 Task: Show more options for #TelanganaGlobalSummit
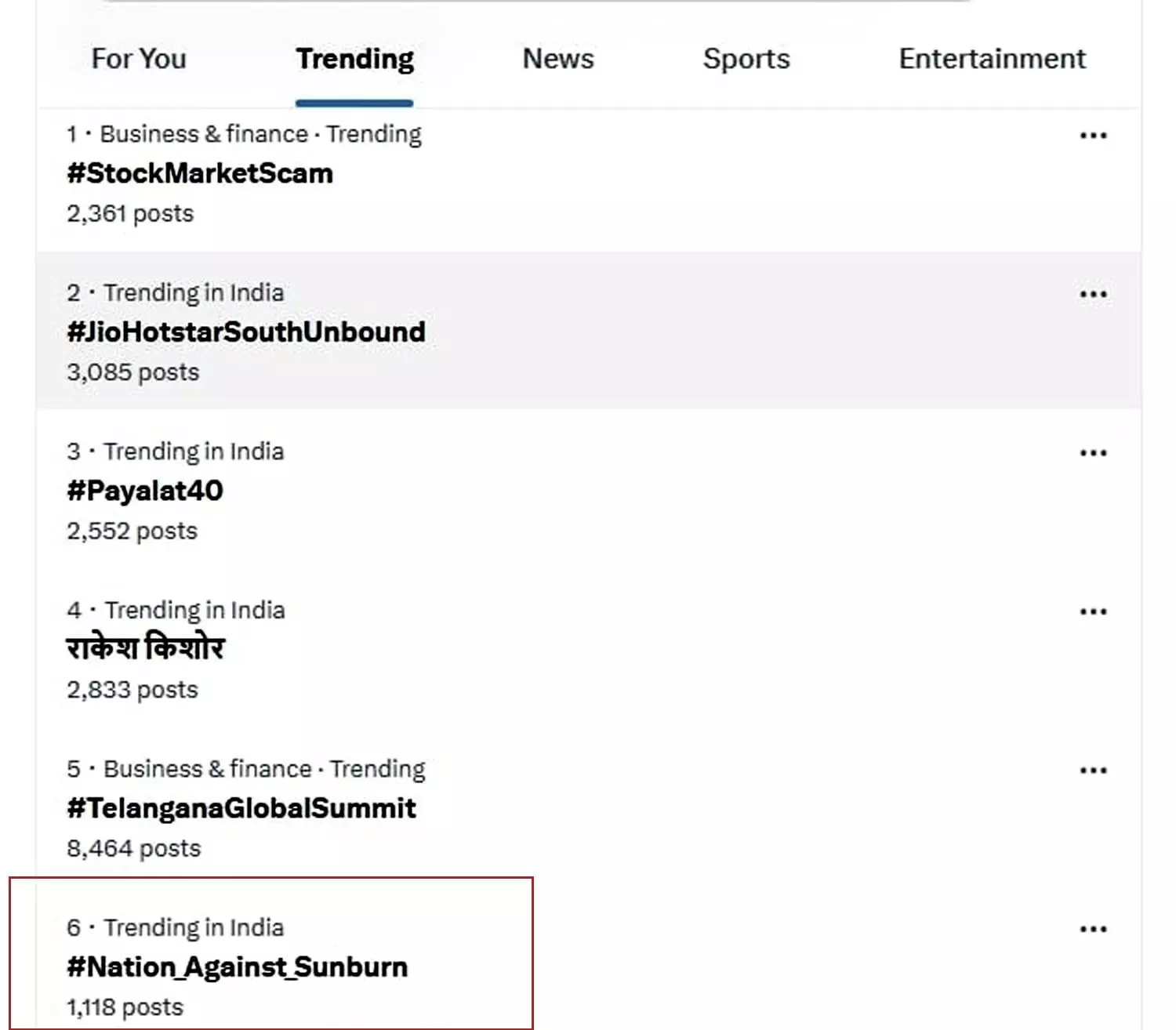(x=1093, y=771)
